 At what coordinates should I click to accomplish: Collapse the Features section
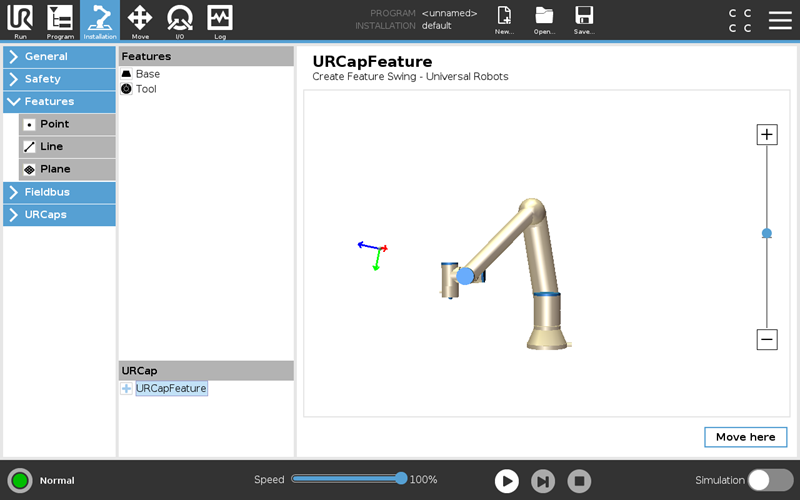click(x=59, y=102)
